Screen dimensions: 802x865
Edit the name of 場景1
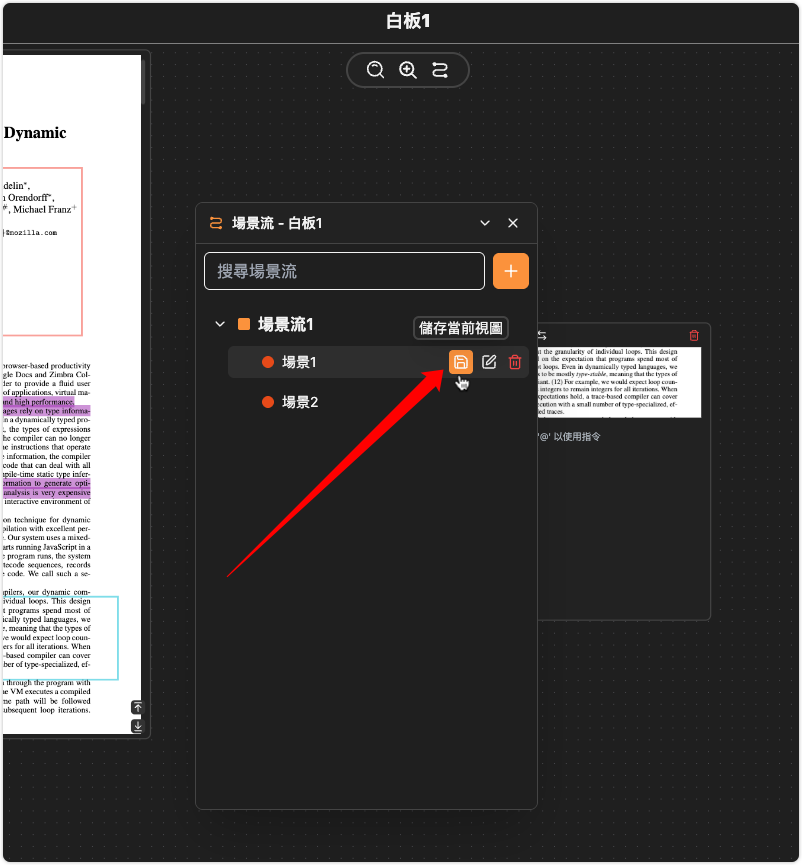coord(489,362)
